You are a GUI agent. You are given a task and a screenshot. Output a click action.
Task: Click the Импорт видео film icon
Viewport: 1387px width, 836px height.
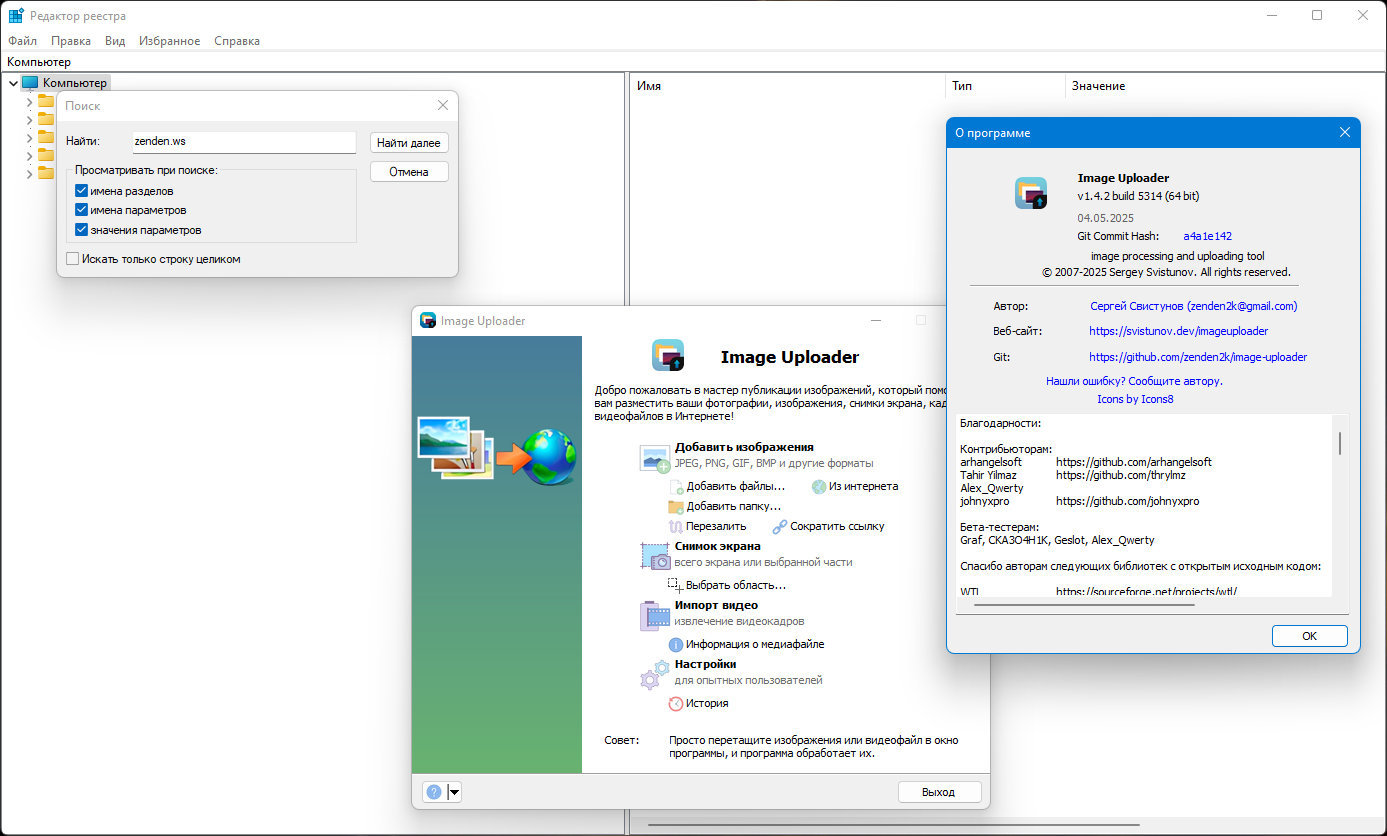coord(655,615)
